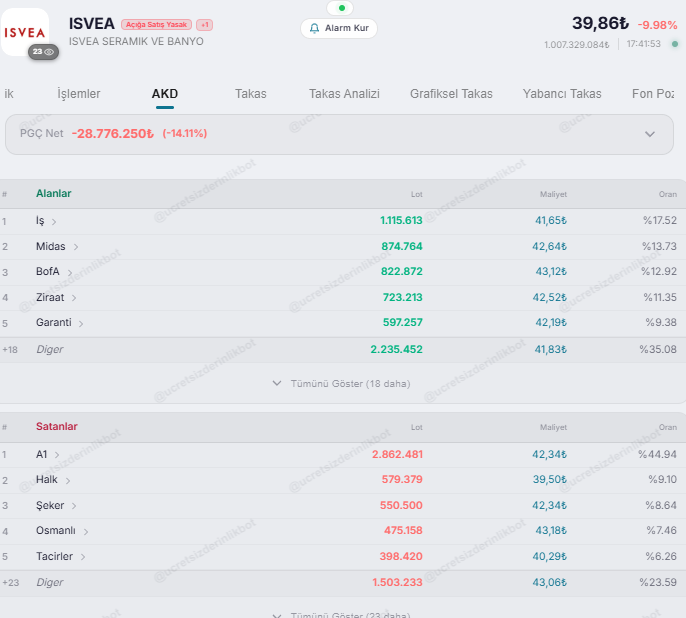The image size is (686, 618).
Task: Click the Açığa Satış Yasak tag
Action: tap(156, 24)
